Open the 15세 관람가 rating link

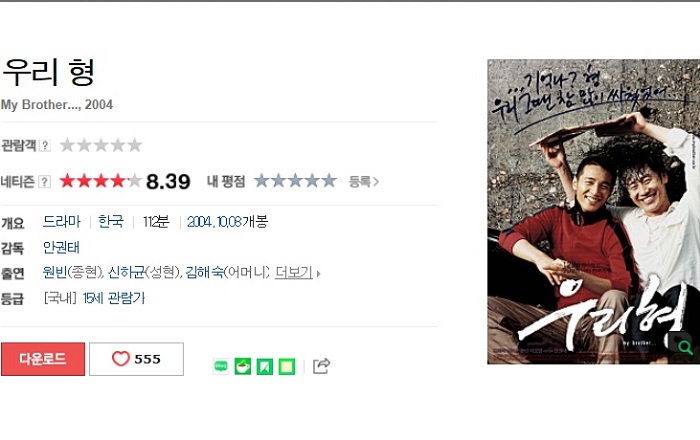coord(114,298)
